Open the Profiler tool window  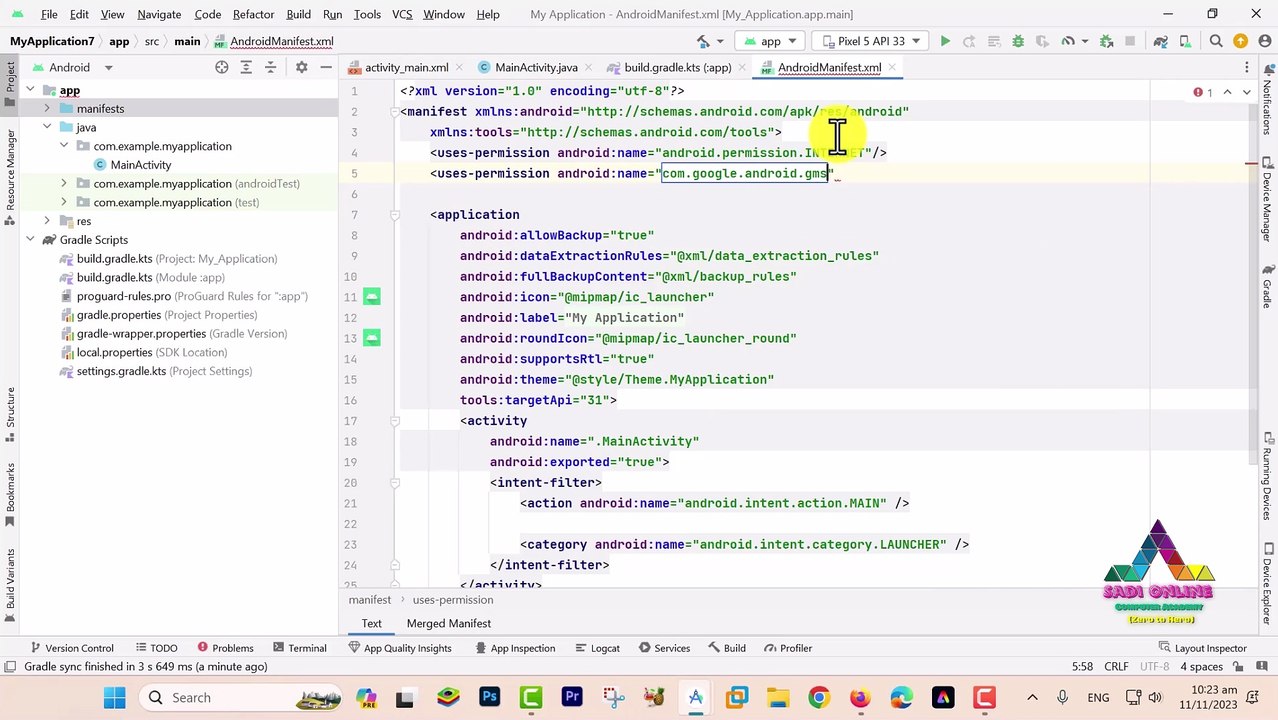click(788, 648)
